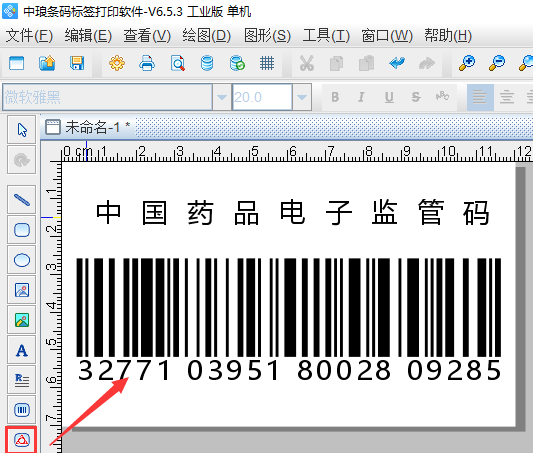This screenshot has width=533, height=453.
Task: Click the font size field showing 20.0
Action: pos(262,97)
